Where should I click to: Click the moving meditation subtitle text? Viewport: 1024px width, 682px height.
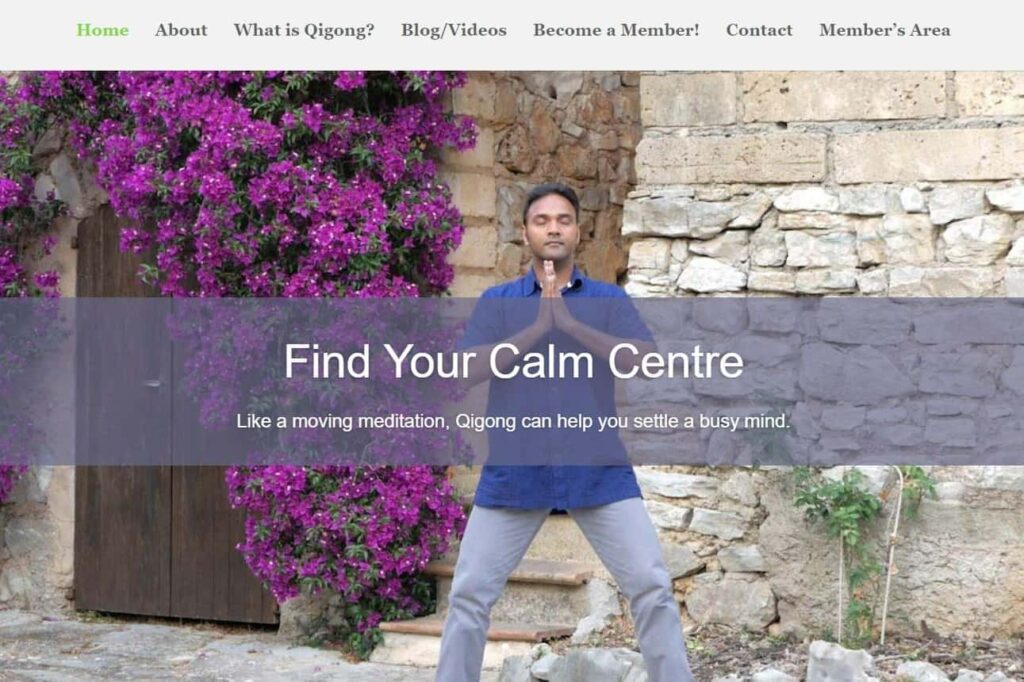(x=513, y=421)
